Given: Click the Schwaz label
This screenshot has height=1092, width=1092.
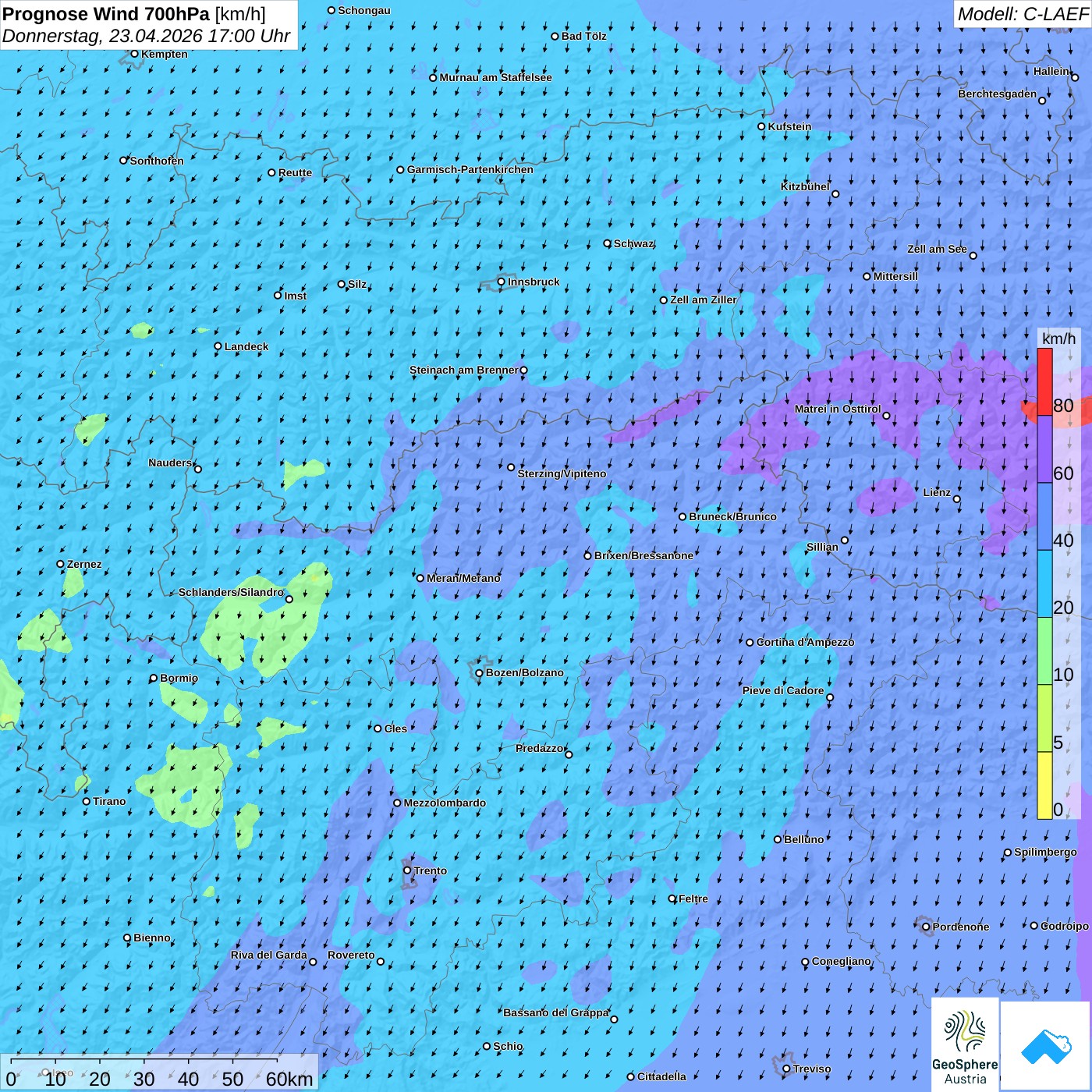Looking at the screenshot, I should tap(633, 243).
